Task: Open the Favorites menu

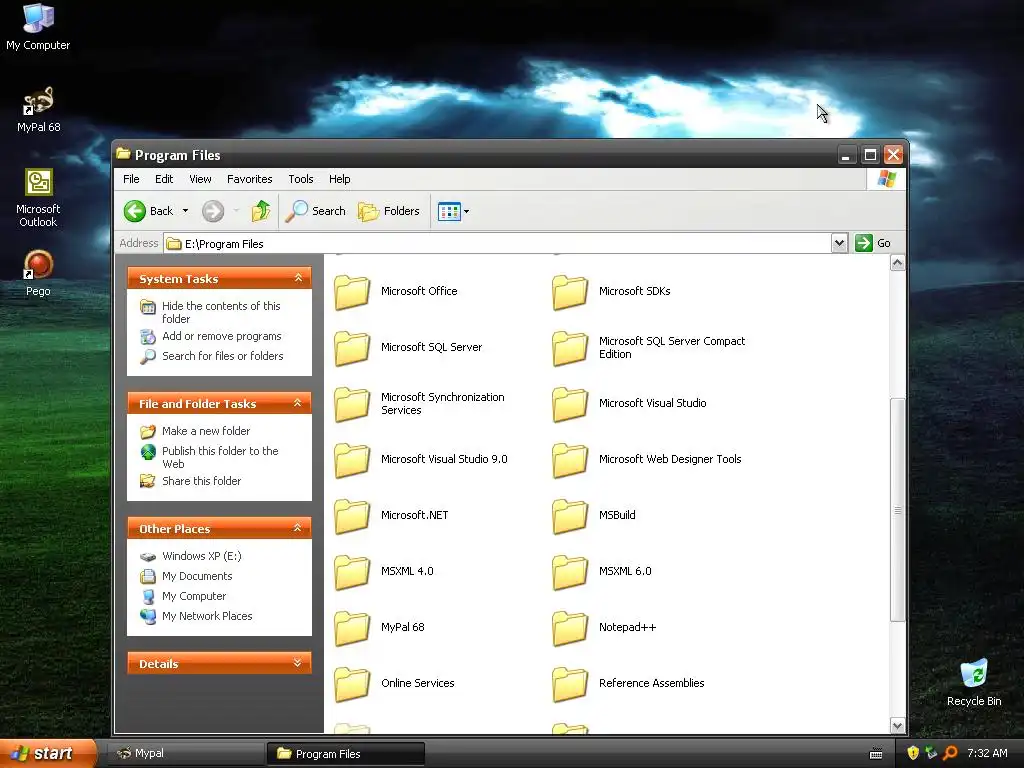Action: click(249, 179)
